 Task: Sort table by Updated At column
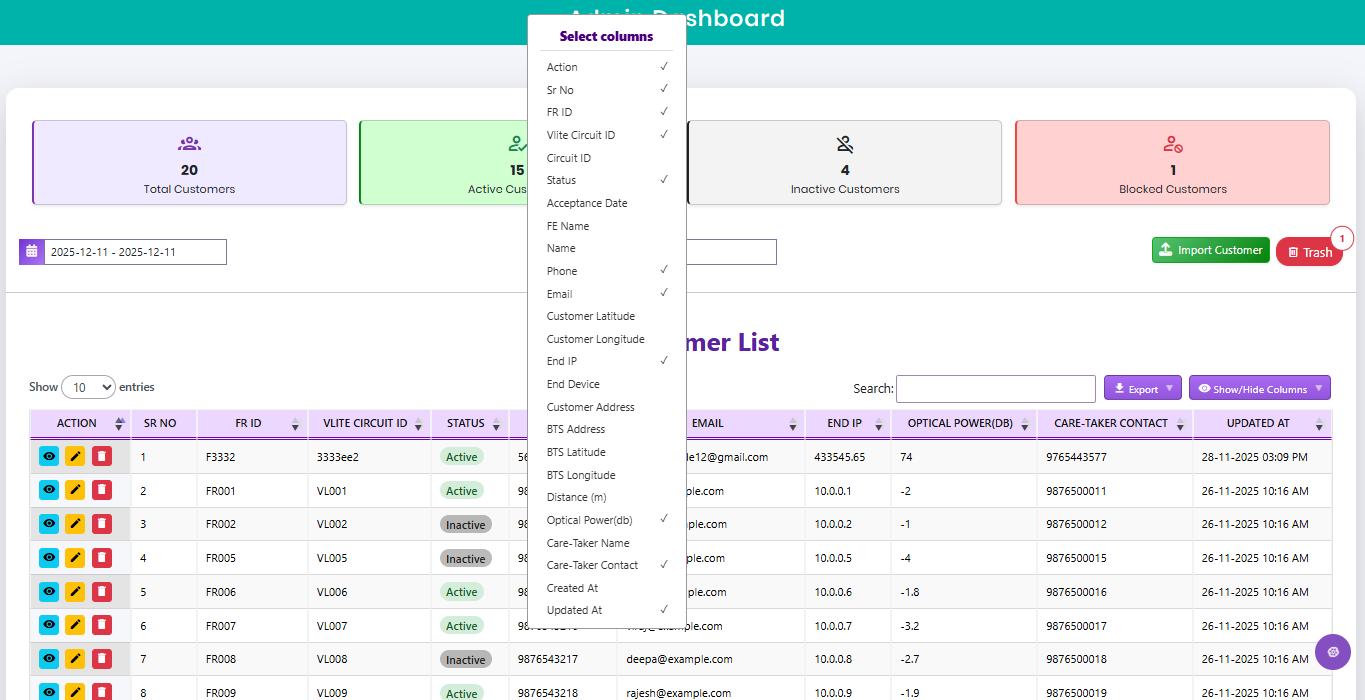tap(1262, 423)
